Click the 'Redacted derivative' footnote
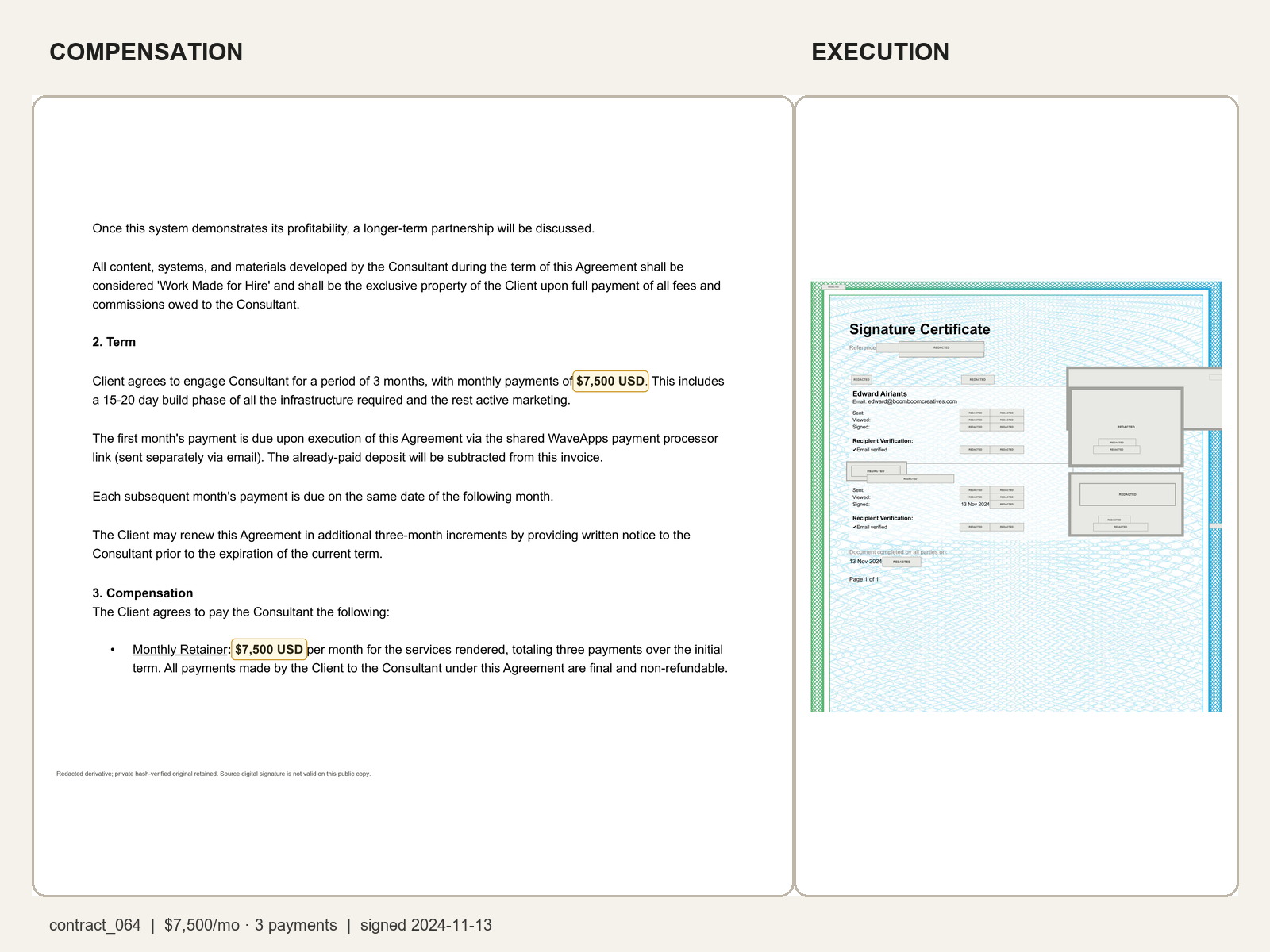The width and height of the screenshot is (1270, 952). [214, 773]
